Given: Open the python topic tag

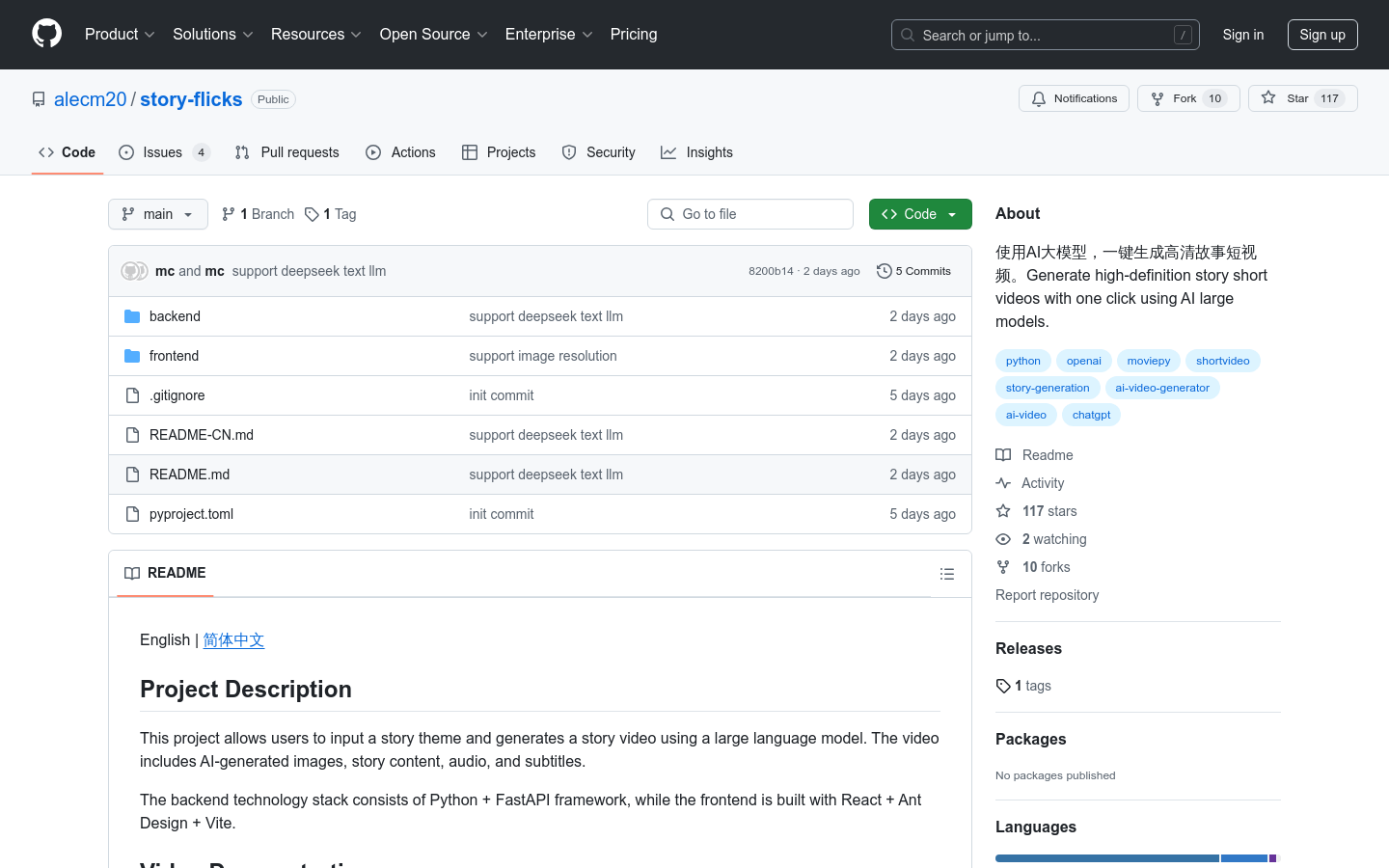Looking at the screenshot, I should (1023, 361).
